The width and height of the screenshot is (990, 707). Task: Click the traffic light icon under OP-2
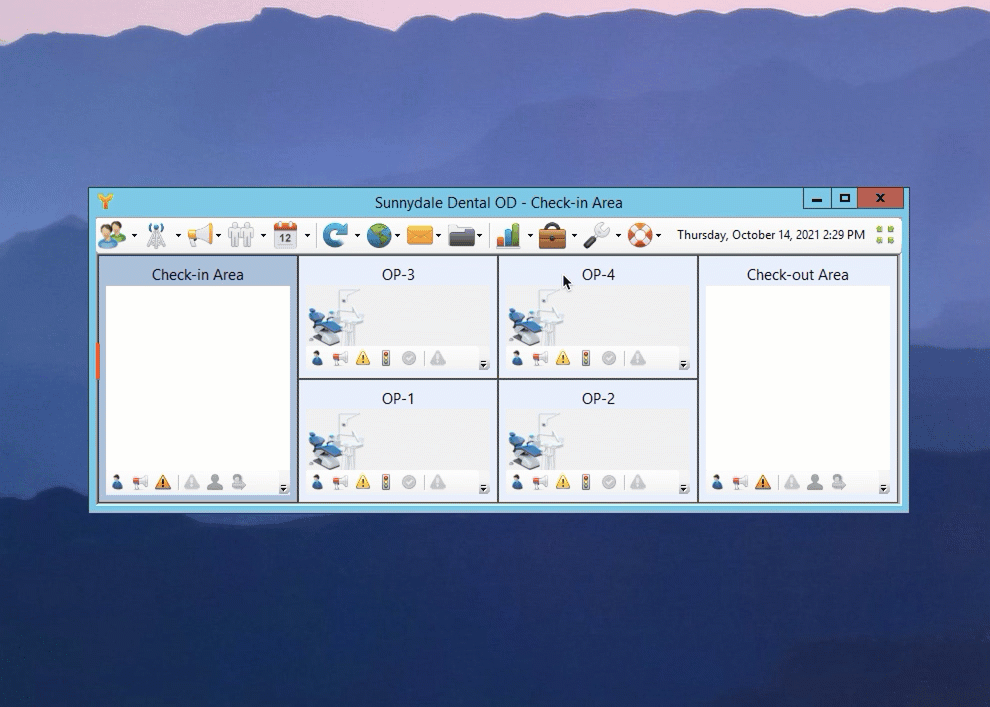click(x=586, y=482)
